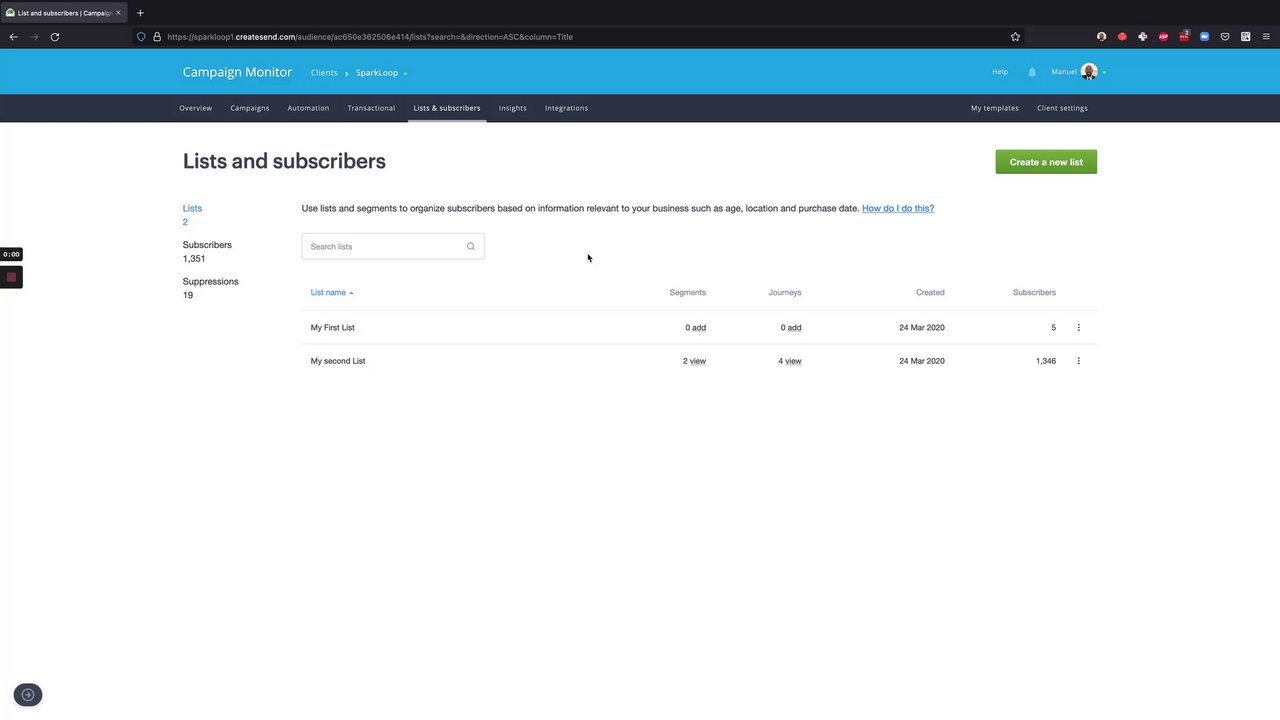Screen dimensions: 1280x720
Task: Open the notifications bell
Action: click(1032, 72)
